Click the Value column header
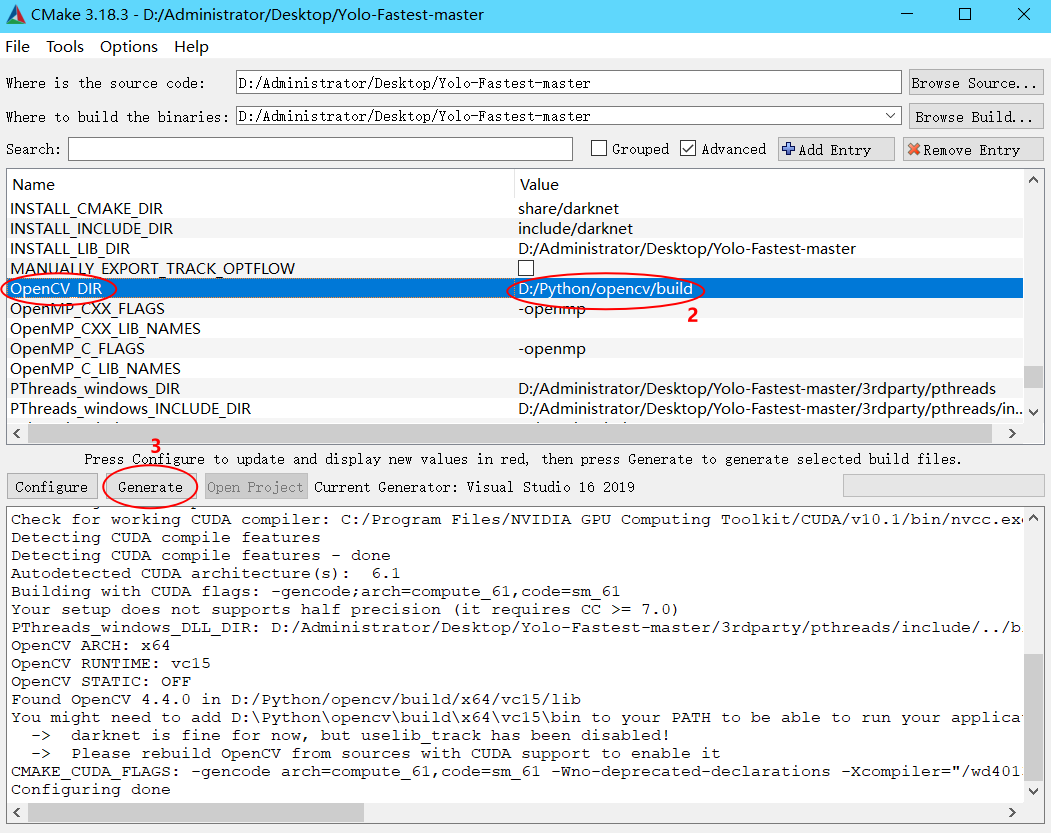The width and height of the screenshot is (1051, 833). (x=769, y=184)
